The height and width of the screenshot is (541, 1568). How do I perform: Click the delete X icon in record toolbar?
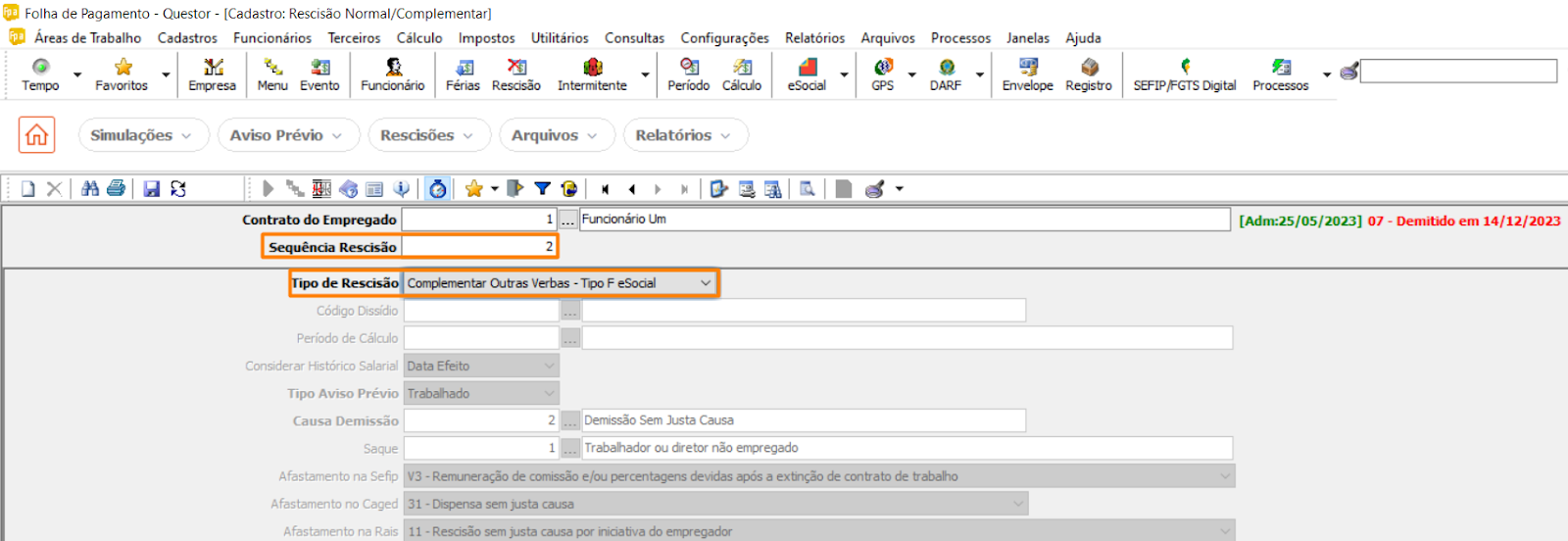tap(54, 189)
